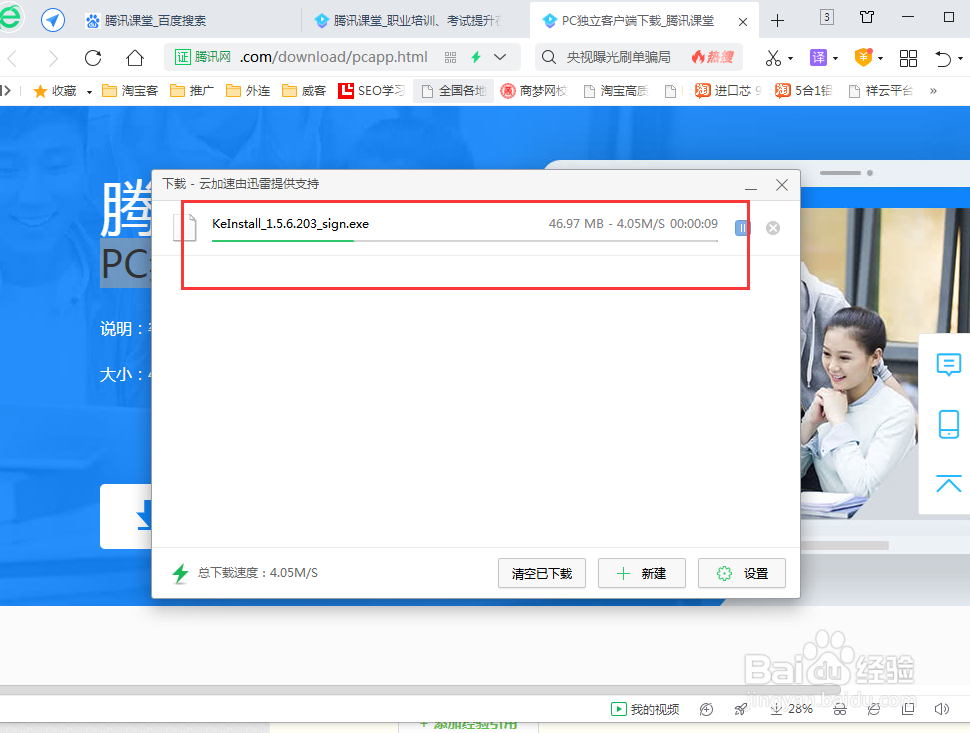Click 新建 new download button
The width and height of the screenshot is (970, 733).
point(642,573)
